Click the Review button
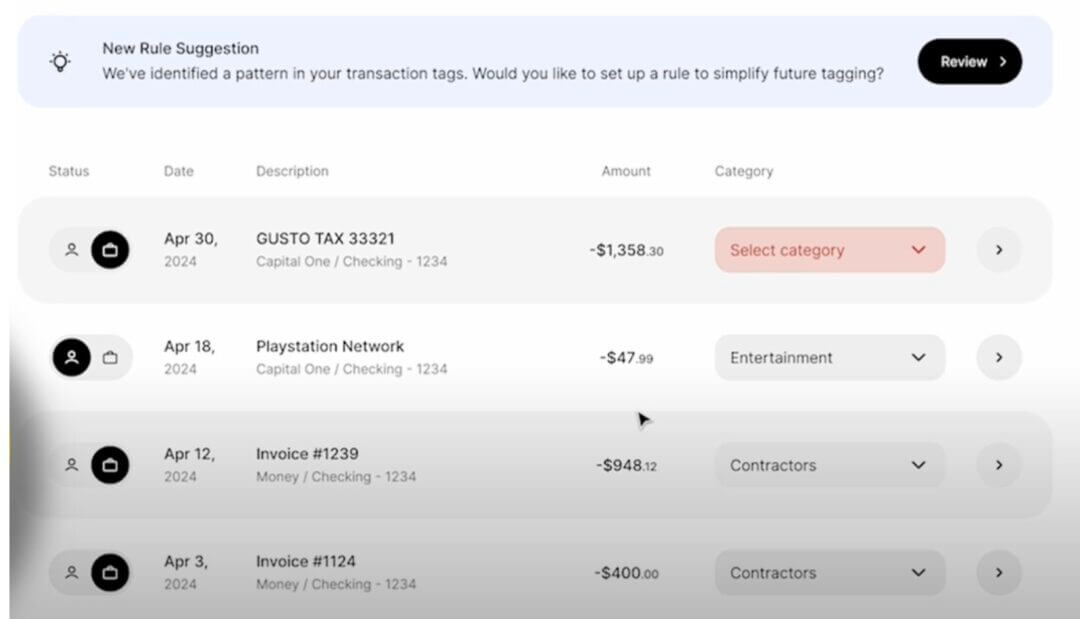 [969, 62]
